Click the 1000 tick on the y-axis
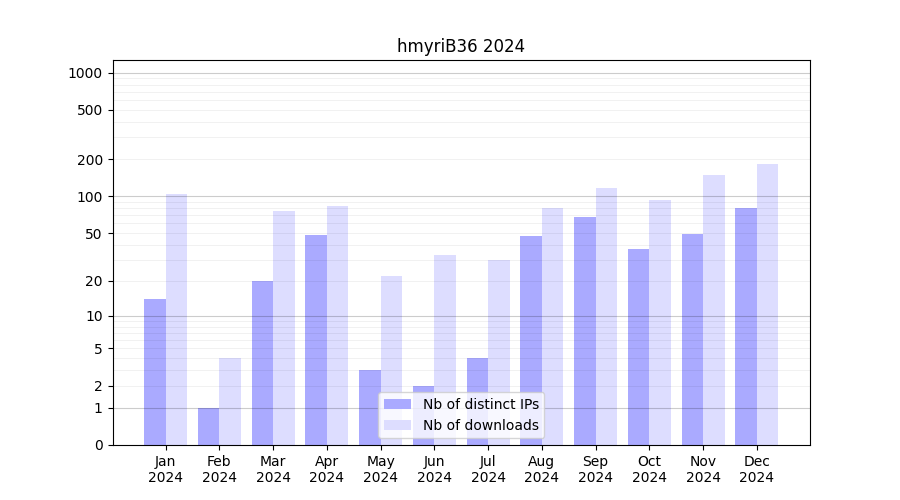 coord(85,73)
